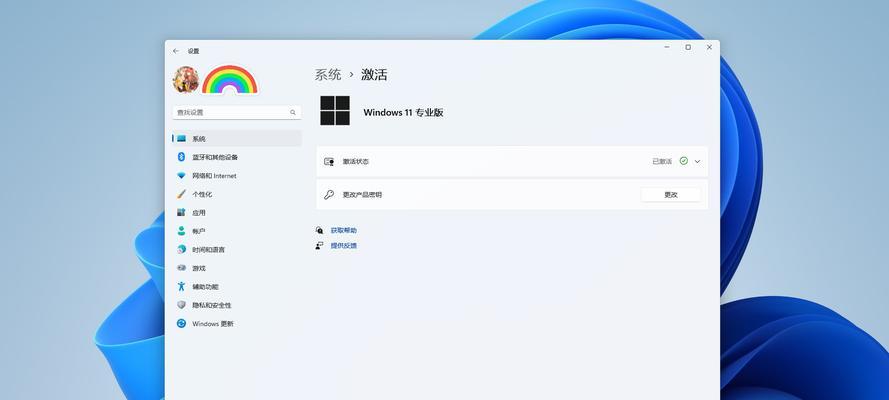Click the 更改产品密钥 key icon
This screenshot has height=400, width=889.
pyautogui.click(x=329, y=194)
